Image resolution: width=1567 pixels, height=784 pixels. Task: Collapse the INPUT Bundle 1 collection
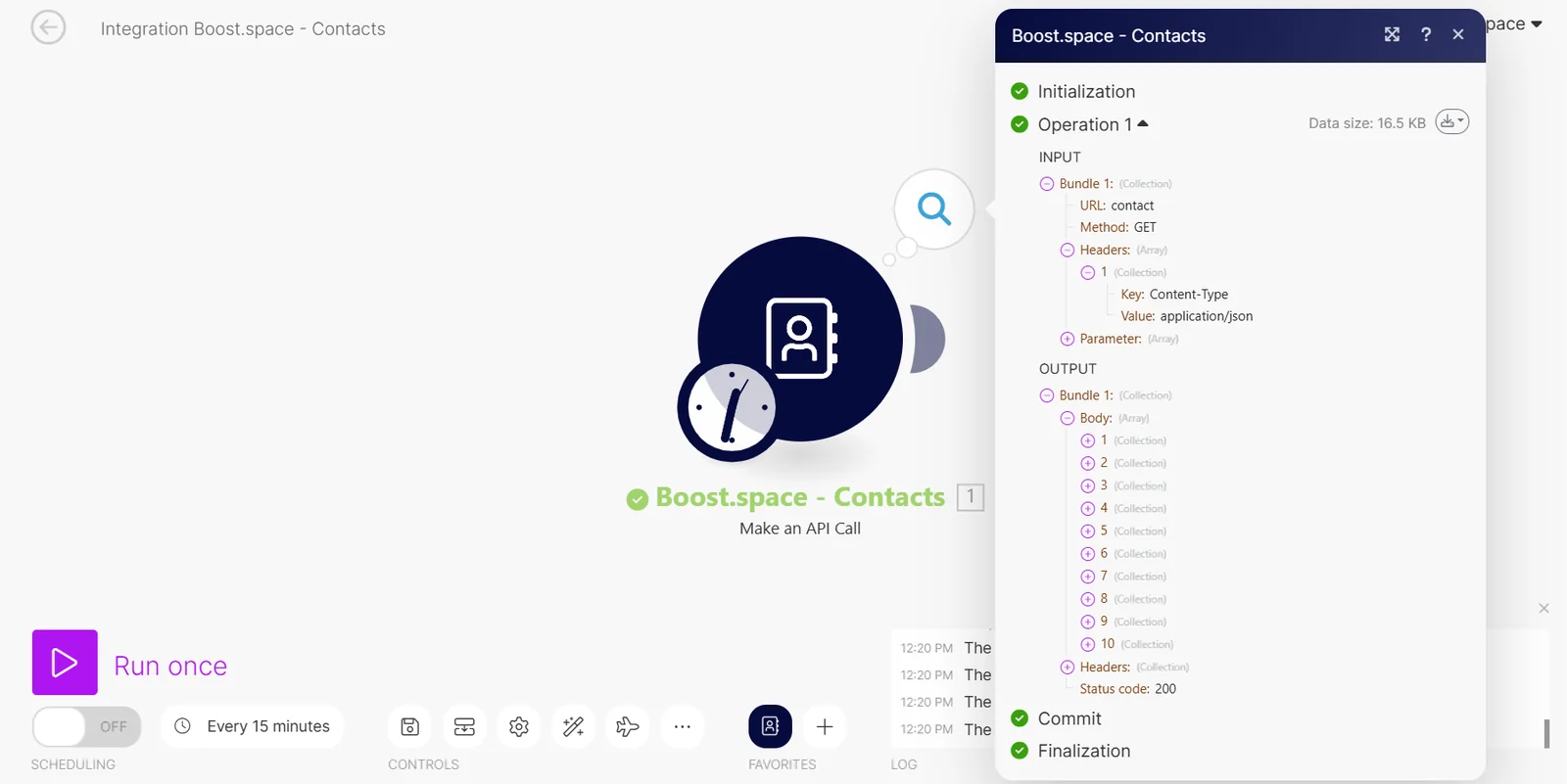point(1047,184)
